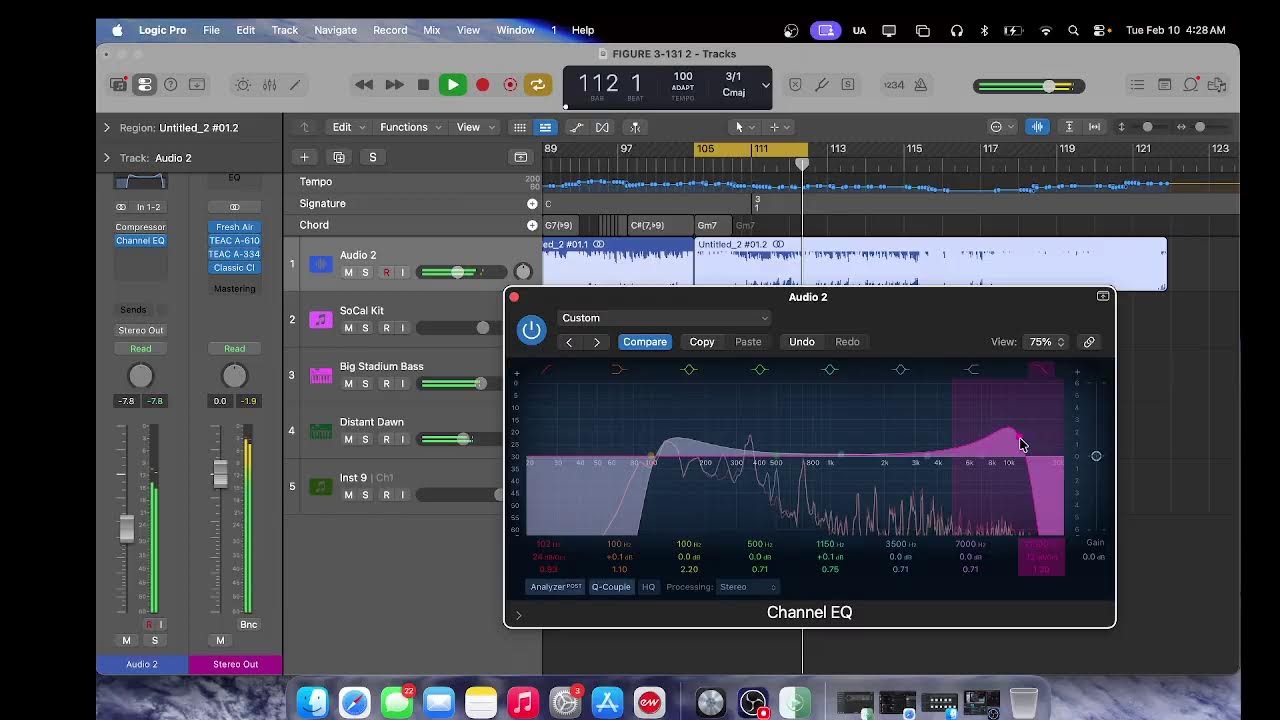
Task: Click the Compare button
Action: (x=645, y=342)
